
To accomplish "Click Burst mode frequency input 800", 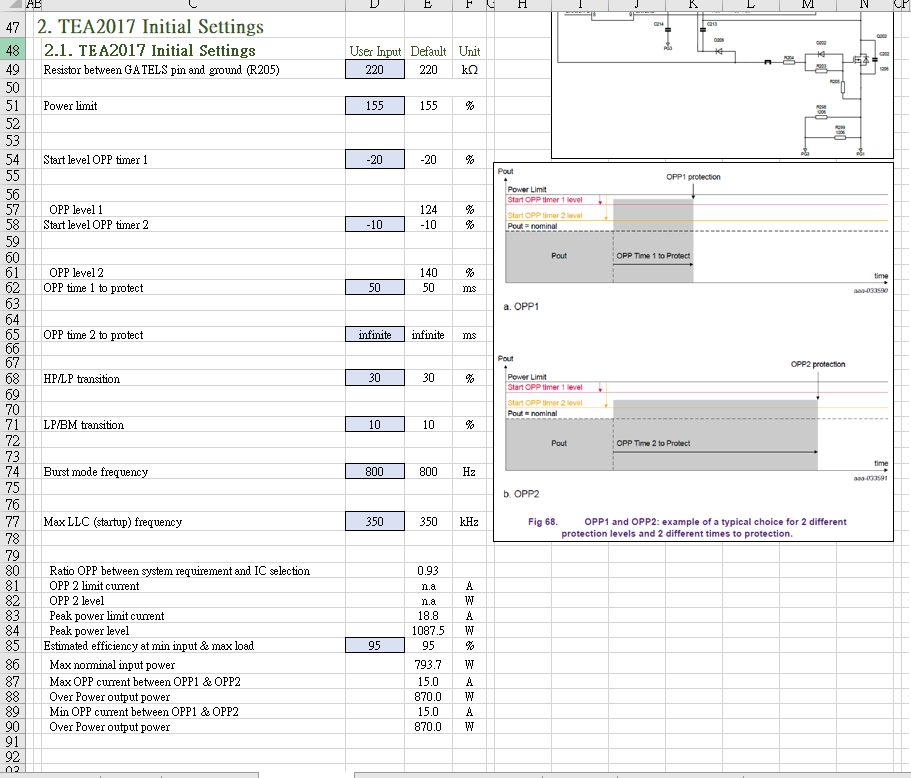I will [375, 471].
